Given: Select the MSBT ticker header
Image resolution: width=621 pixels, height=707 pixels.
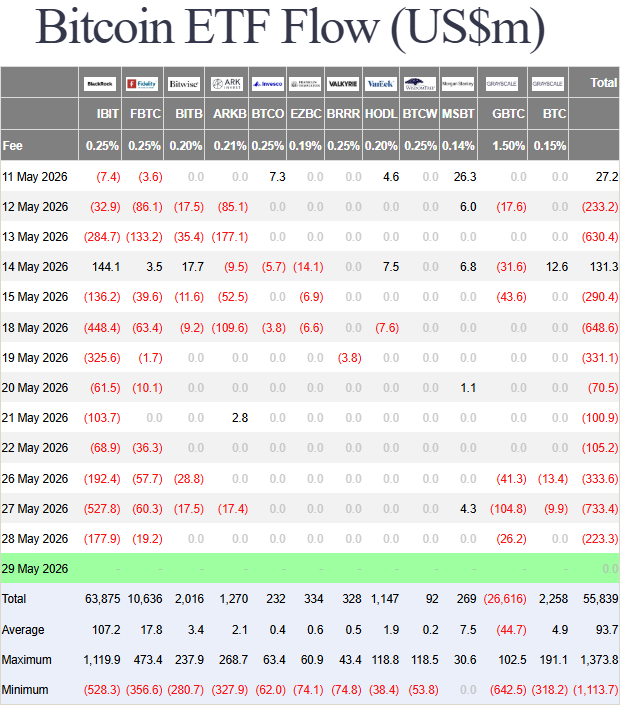Looking at the screenshot, I should point(458,114).
